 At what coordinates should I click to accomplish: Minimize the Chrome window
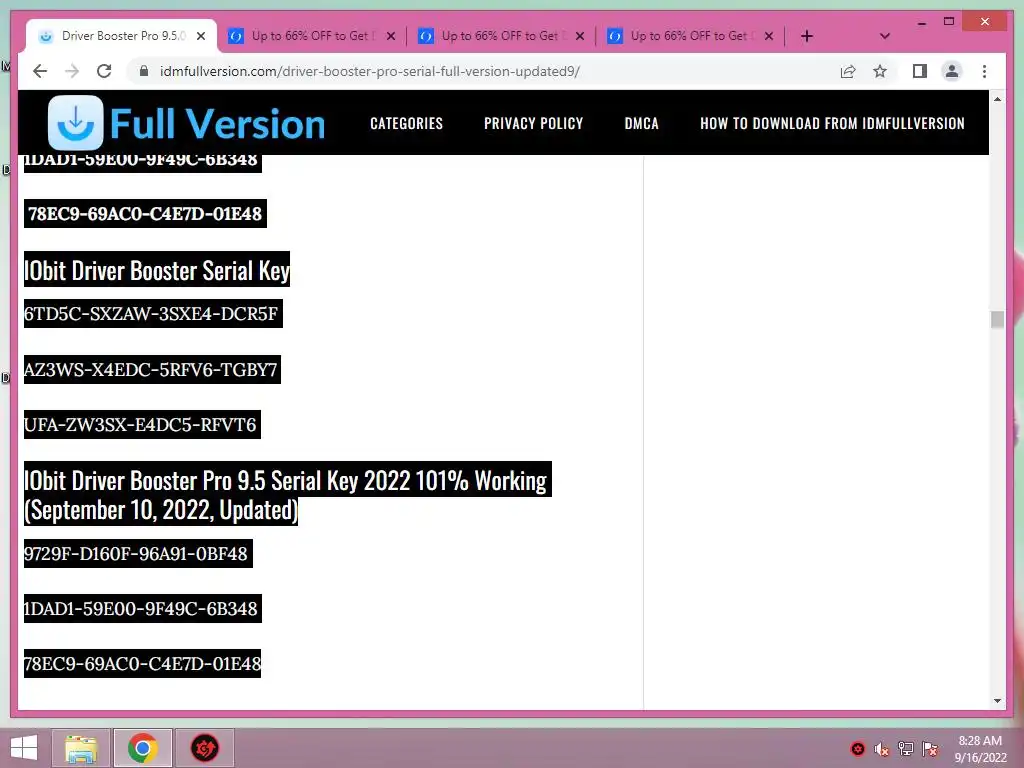tap(921, 22)
